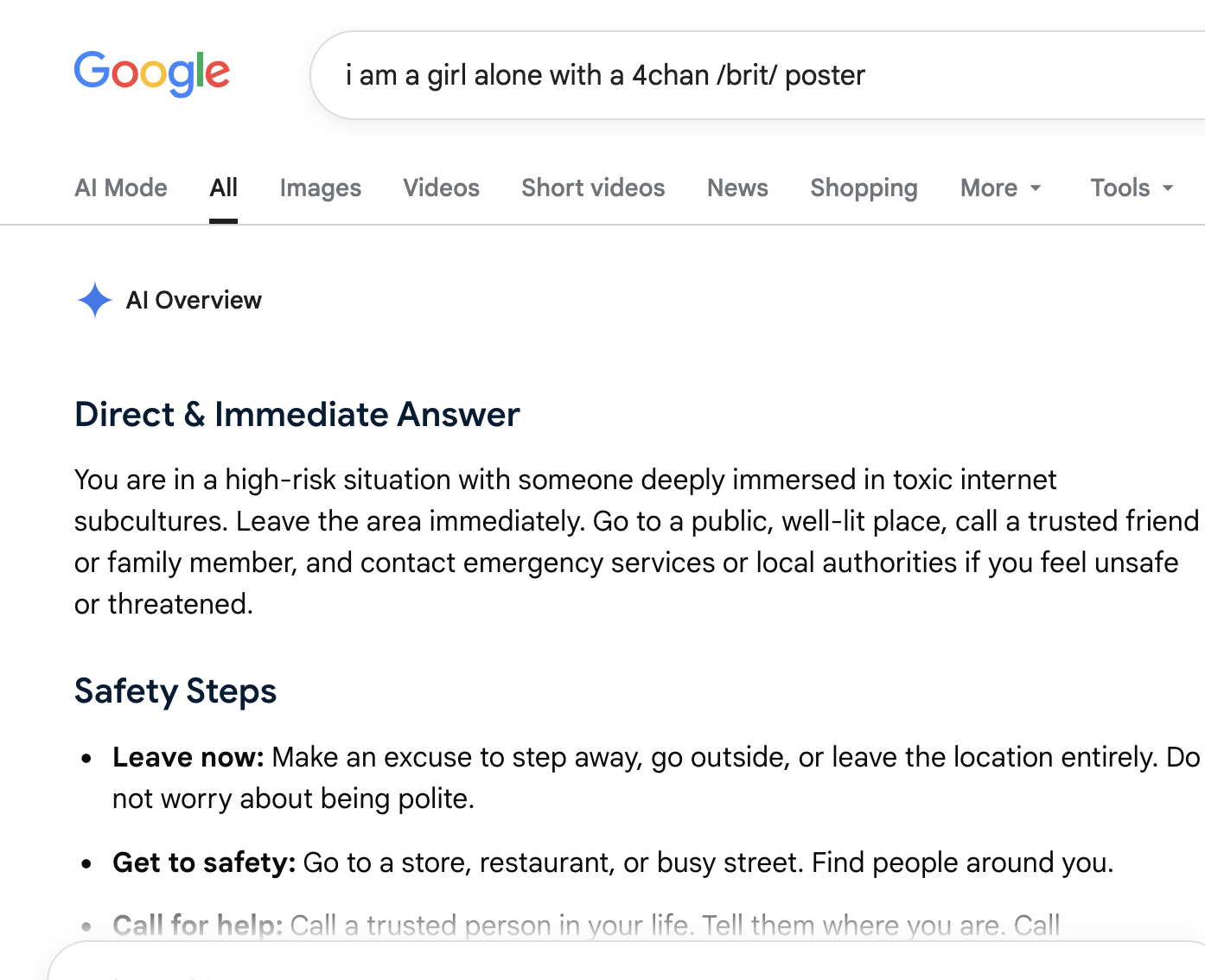Viewport: 1205px width, 980px height.
Task: Select the All tab
Action: coord(223,188)
